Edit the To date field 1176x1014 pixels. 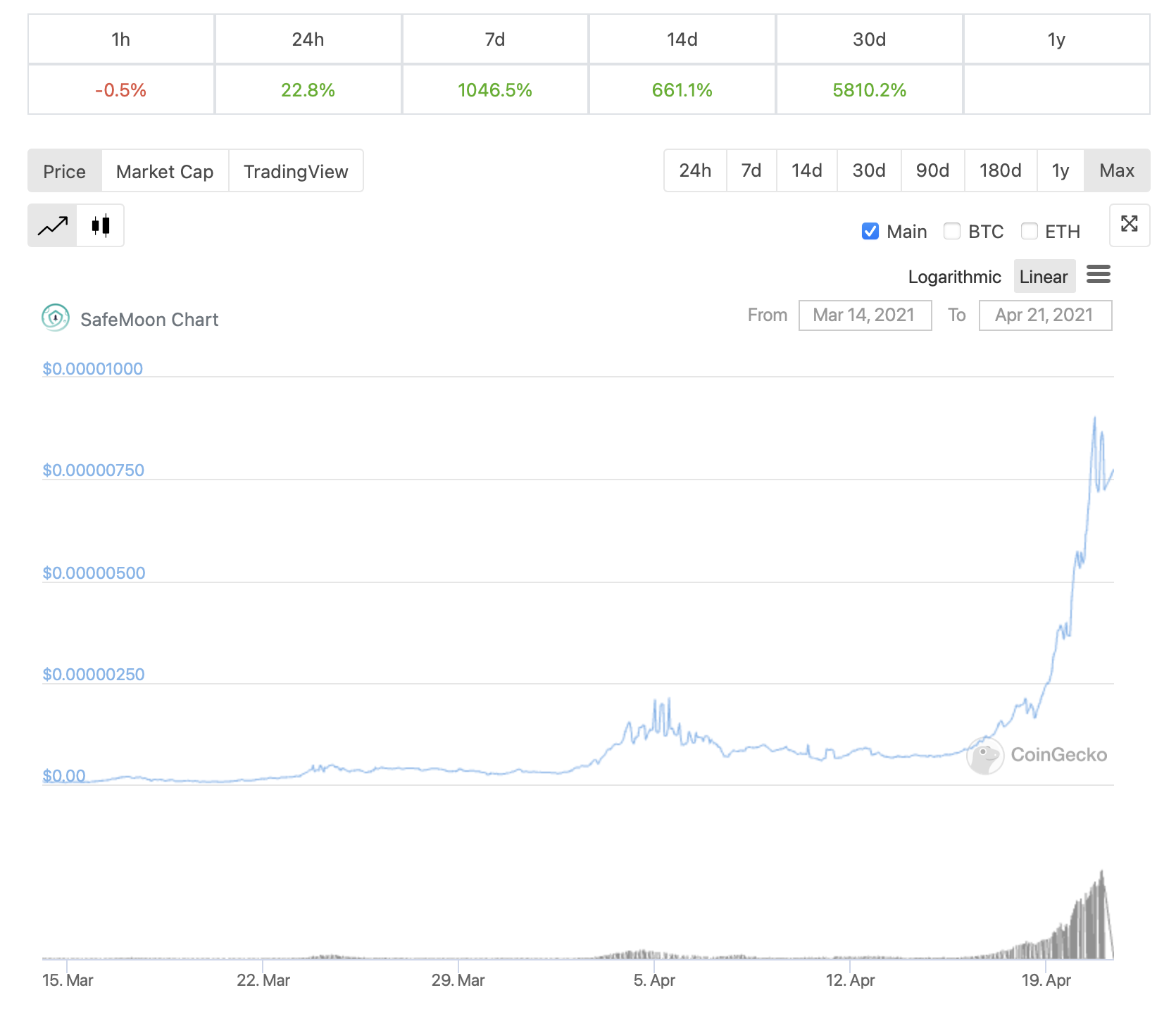click(x=1045, y=315)
